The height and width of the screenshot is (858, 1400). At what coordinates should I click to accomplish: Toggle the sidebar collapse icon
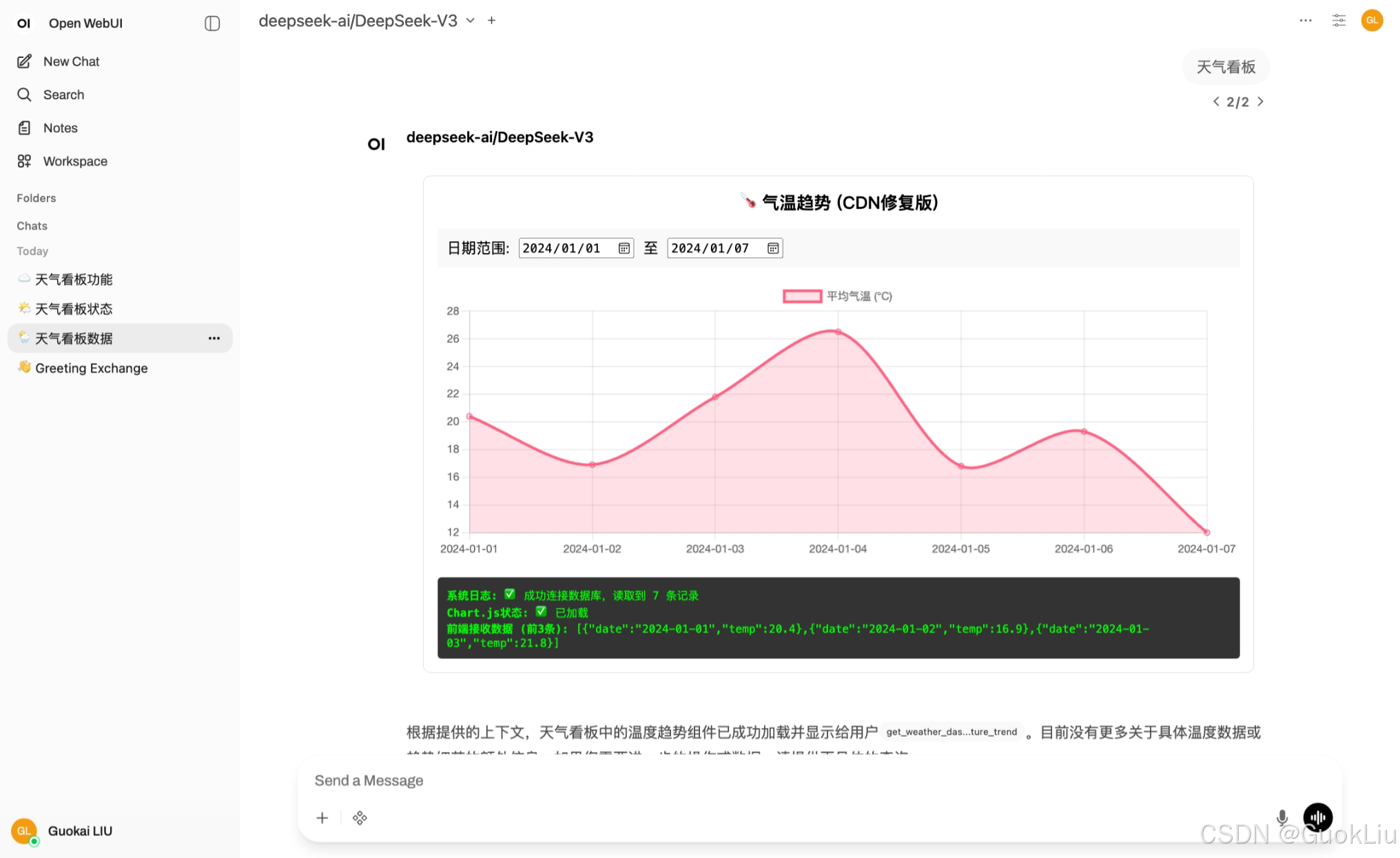point(212,23)
